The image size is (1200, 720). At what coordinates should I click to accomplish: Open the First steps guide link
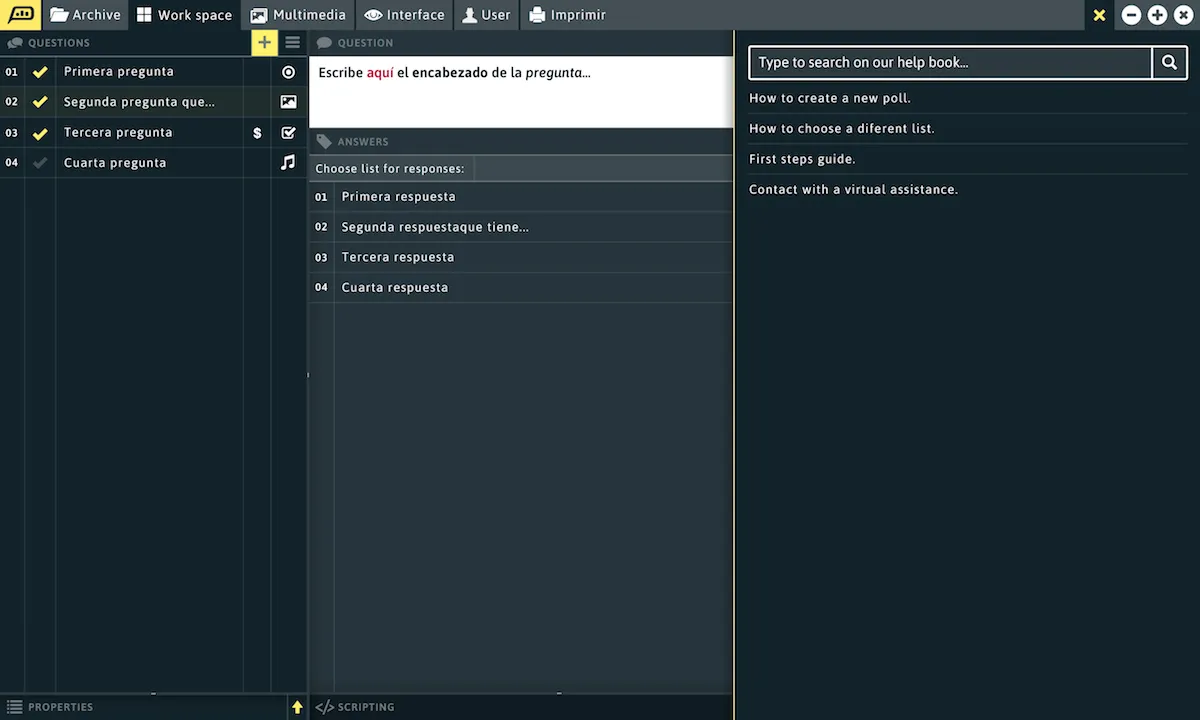(802, 159)
